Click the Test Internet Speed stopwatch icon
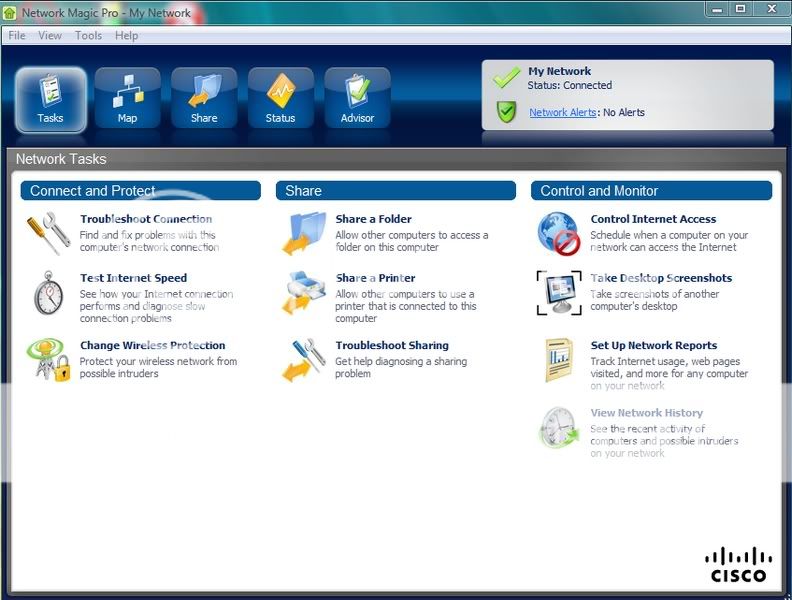 click(x=48, y=294)
